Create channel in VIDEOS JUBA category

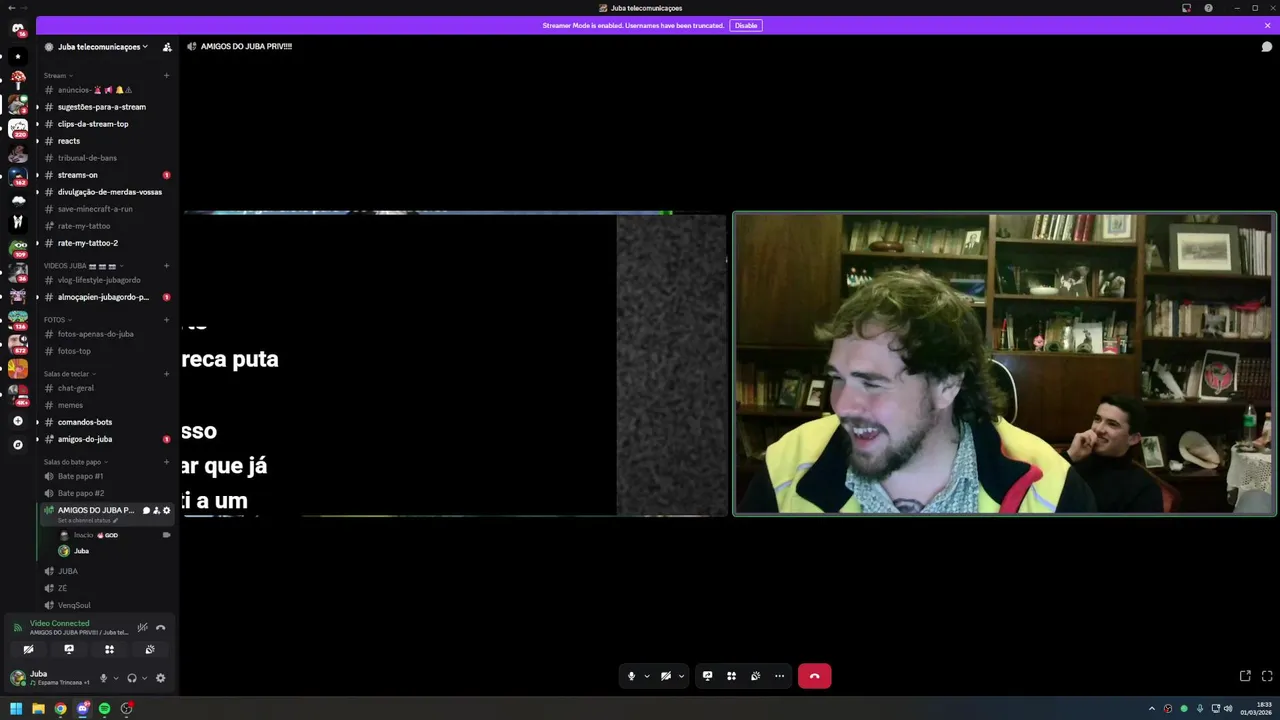click(166, 266)
